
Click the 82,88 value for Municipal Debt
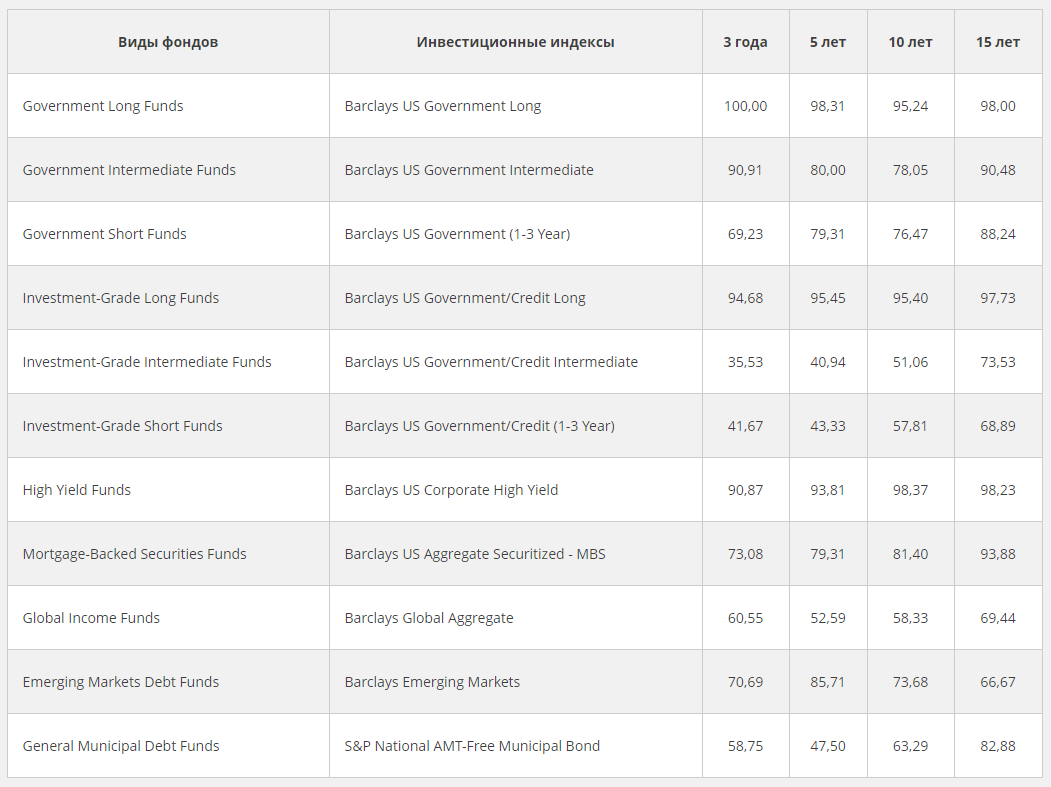[998, 746]
